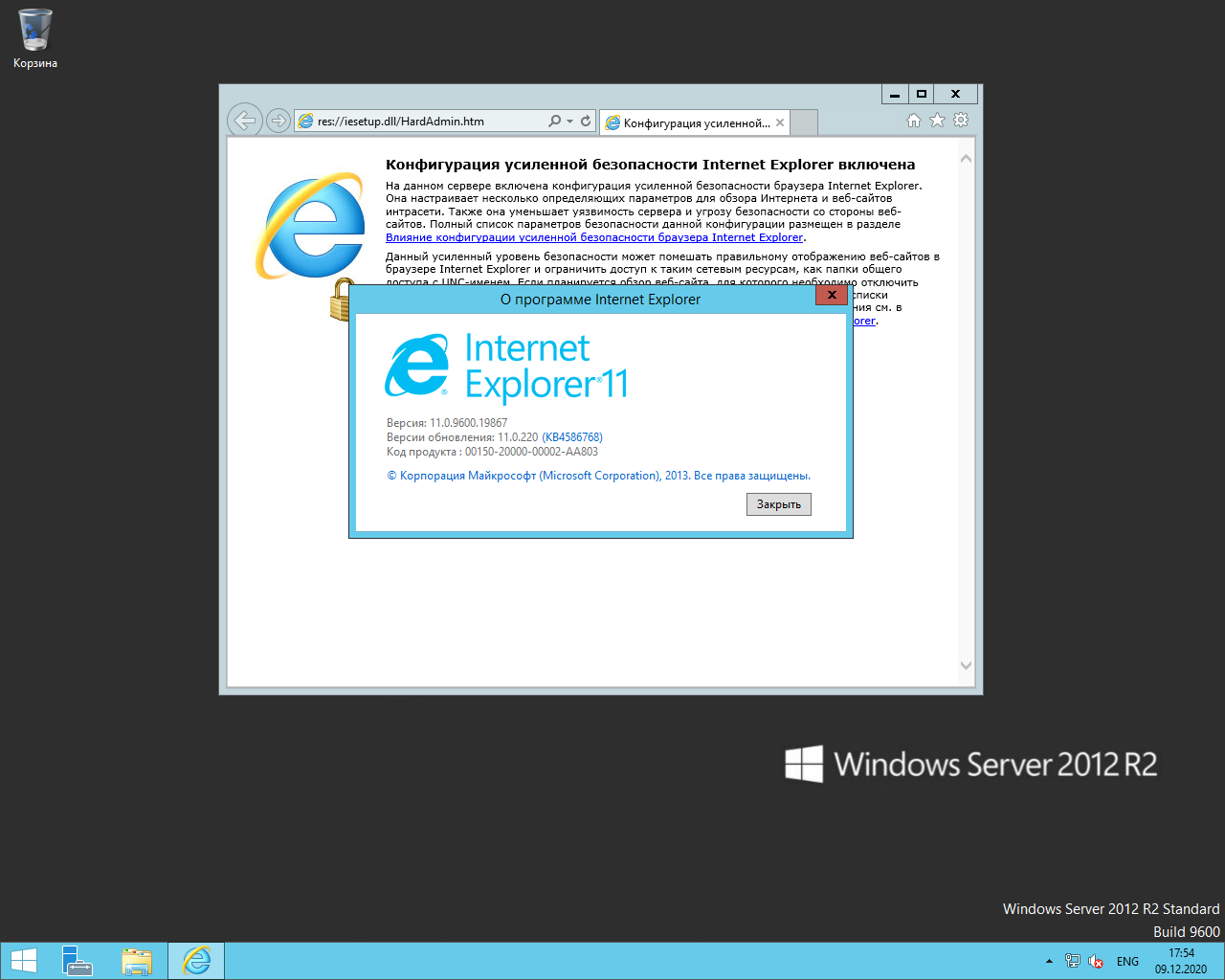Image resolution: width=1225 pixels, height=980 pixels.
Task: Open File Explorer from the taskbar
Action: (x=137, y=961)
